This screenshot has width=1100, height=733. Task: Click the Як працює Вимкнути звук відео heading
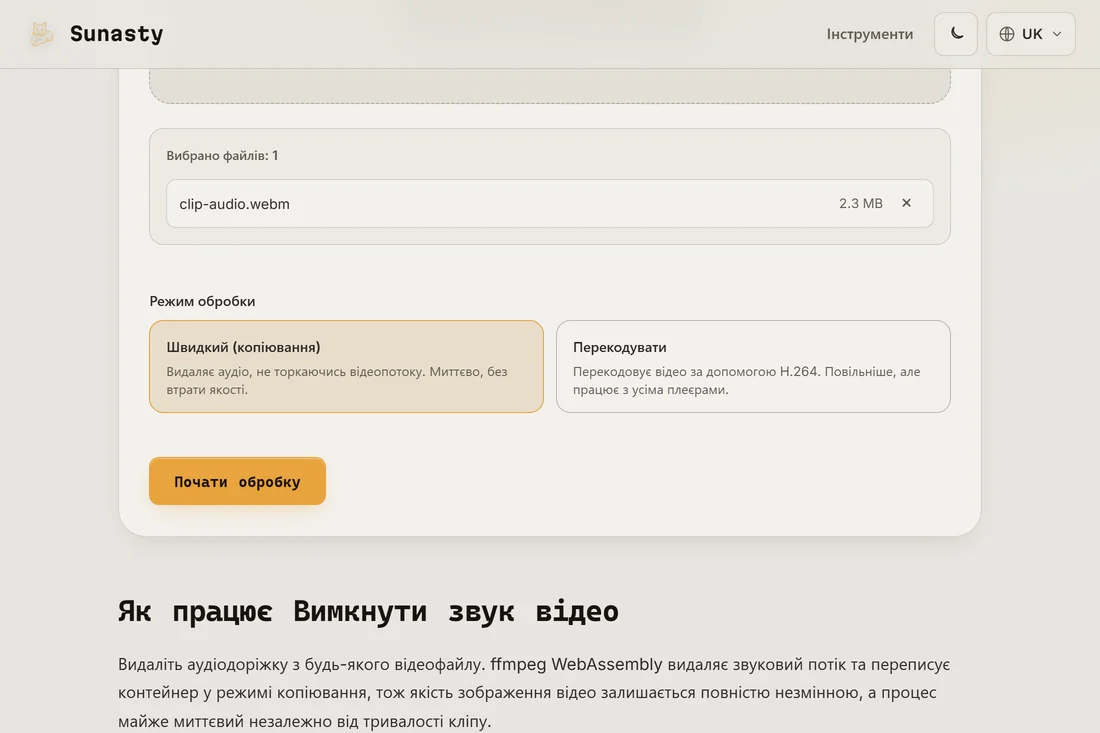coord(368,611)
